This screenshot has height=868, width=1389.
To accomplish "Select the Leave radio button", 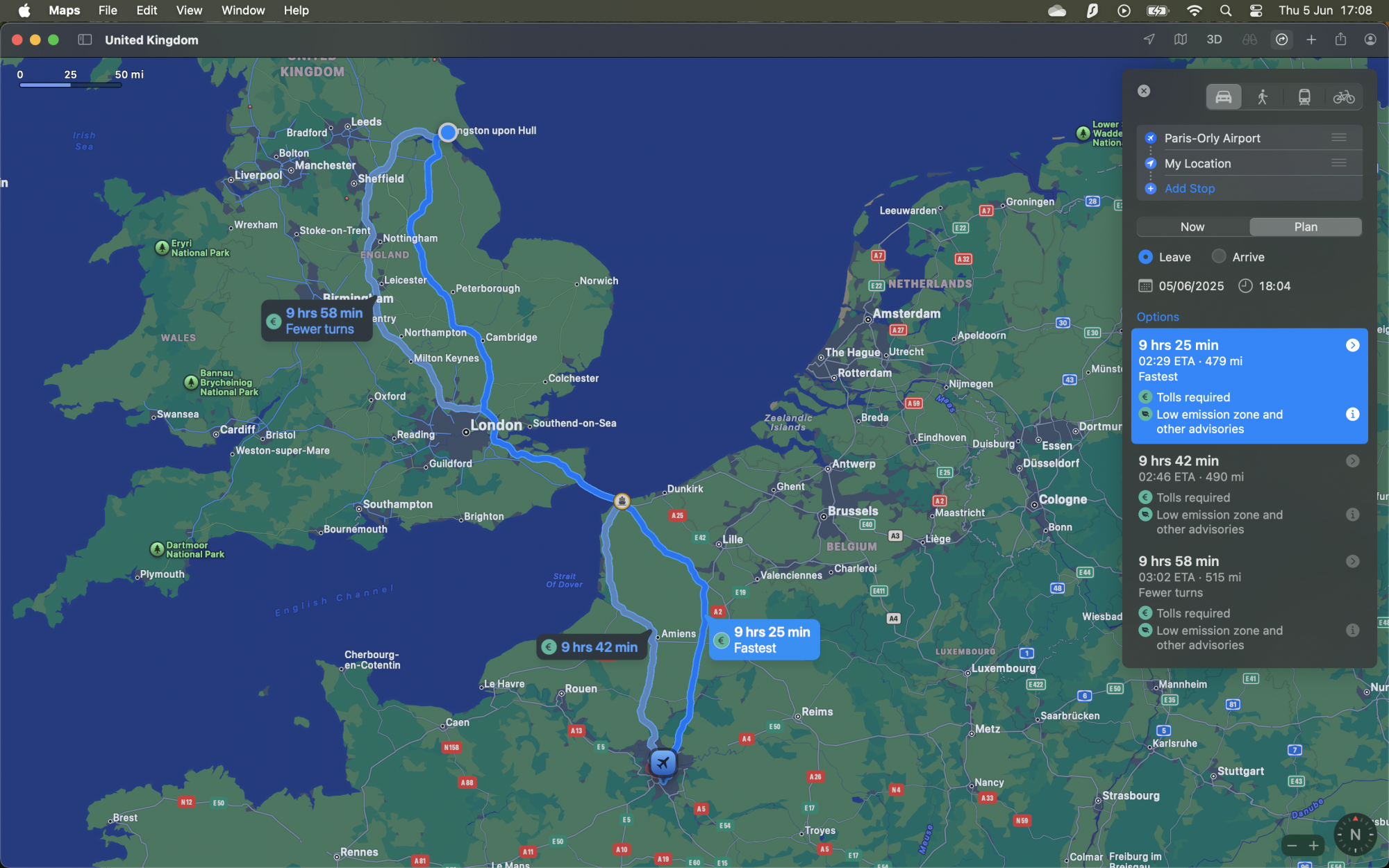I will pos(1146,257).
